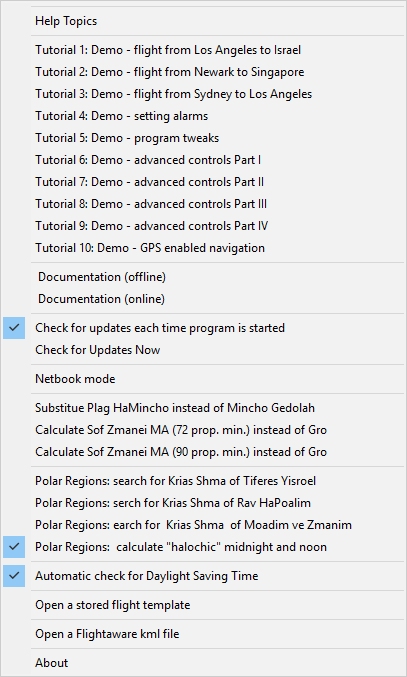Open a stored flight template
The width and height of the screenshot is (407, 677).
pos(203,605)
